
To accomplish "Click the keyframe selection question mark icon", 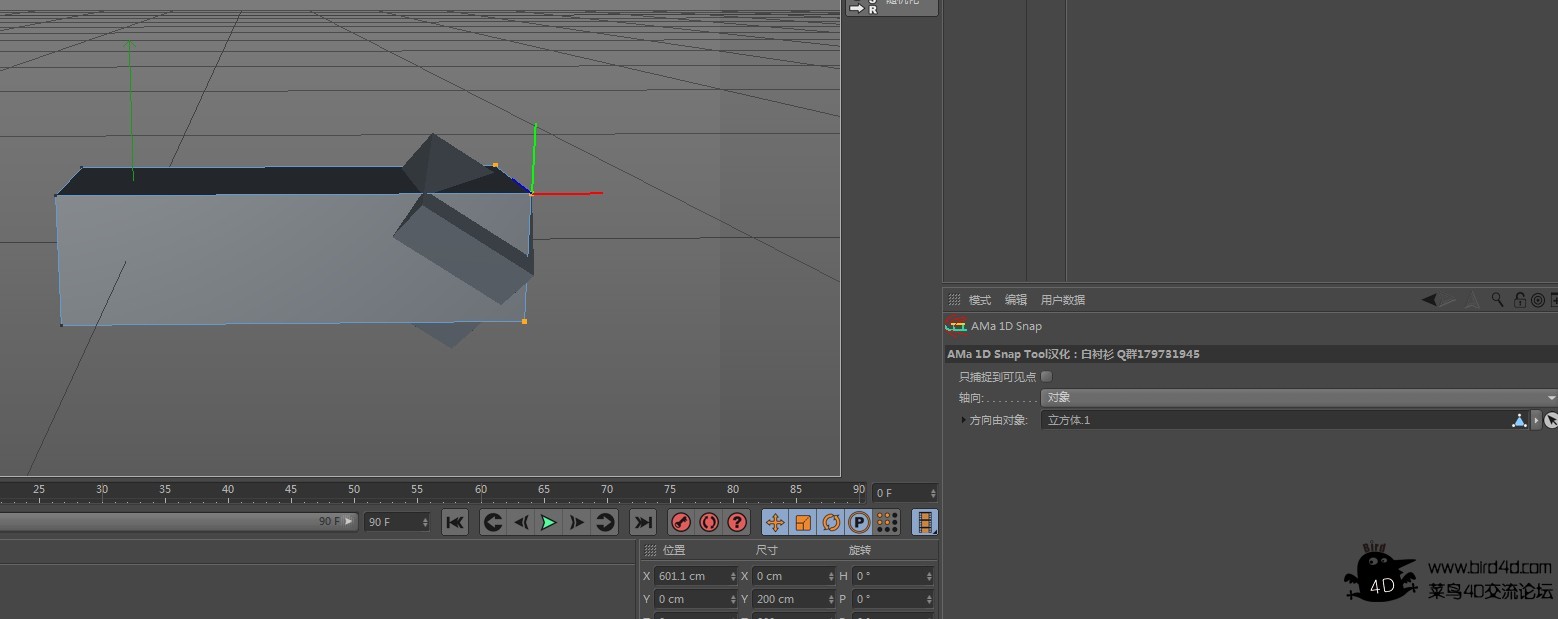I will tap(737, 522).
